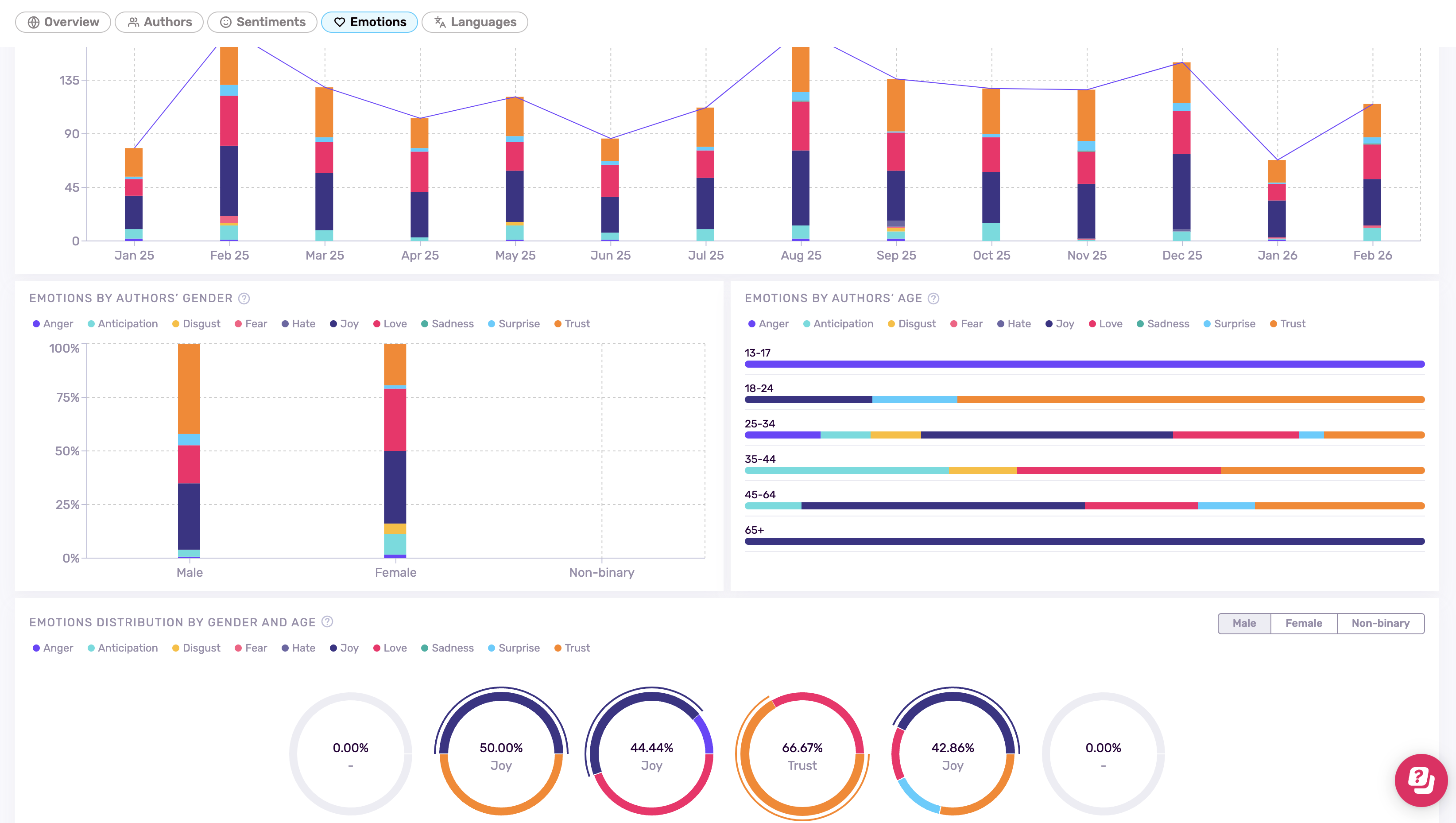Click the help icon beside Emotions by Authors' Gender
The image size is (1456, 823).
pos(244,299)
